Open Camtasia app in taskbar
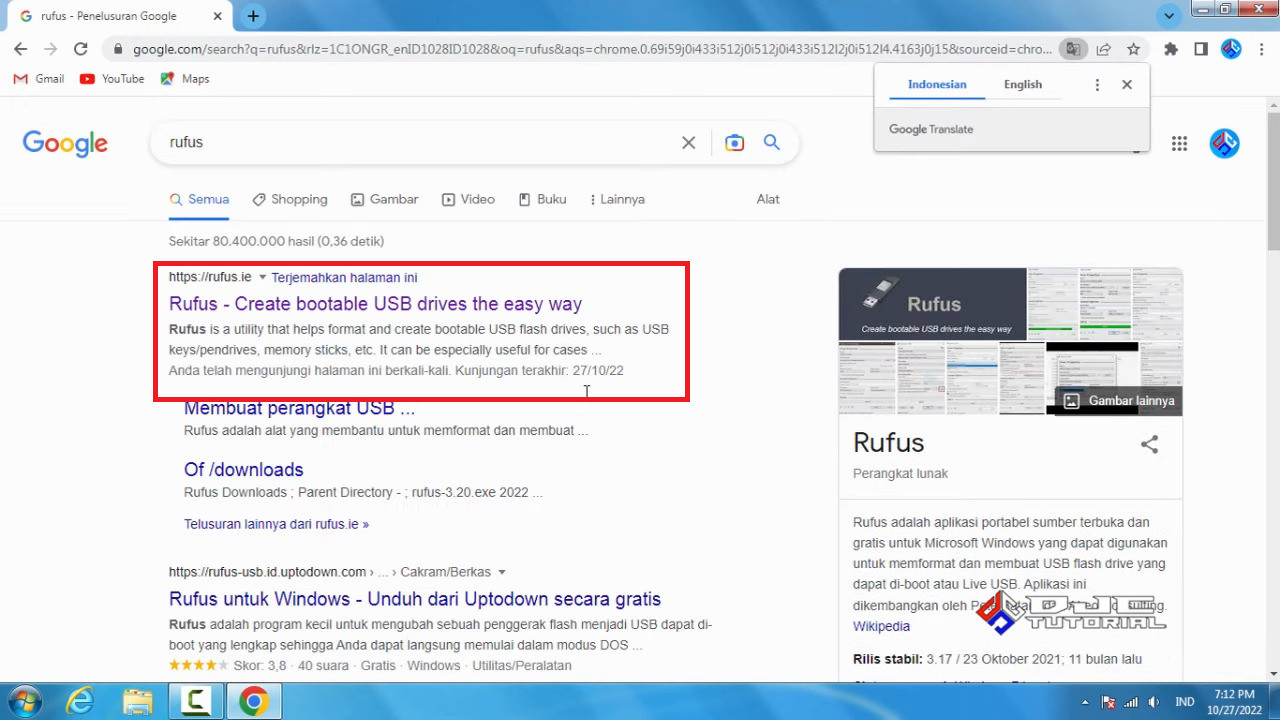This screenshot has height=720, width=1280. (196, 702)
